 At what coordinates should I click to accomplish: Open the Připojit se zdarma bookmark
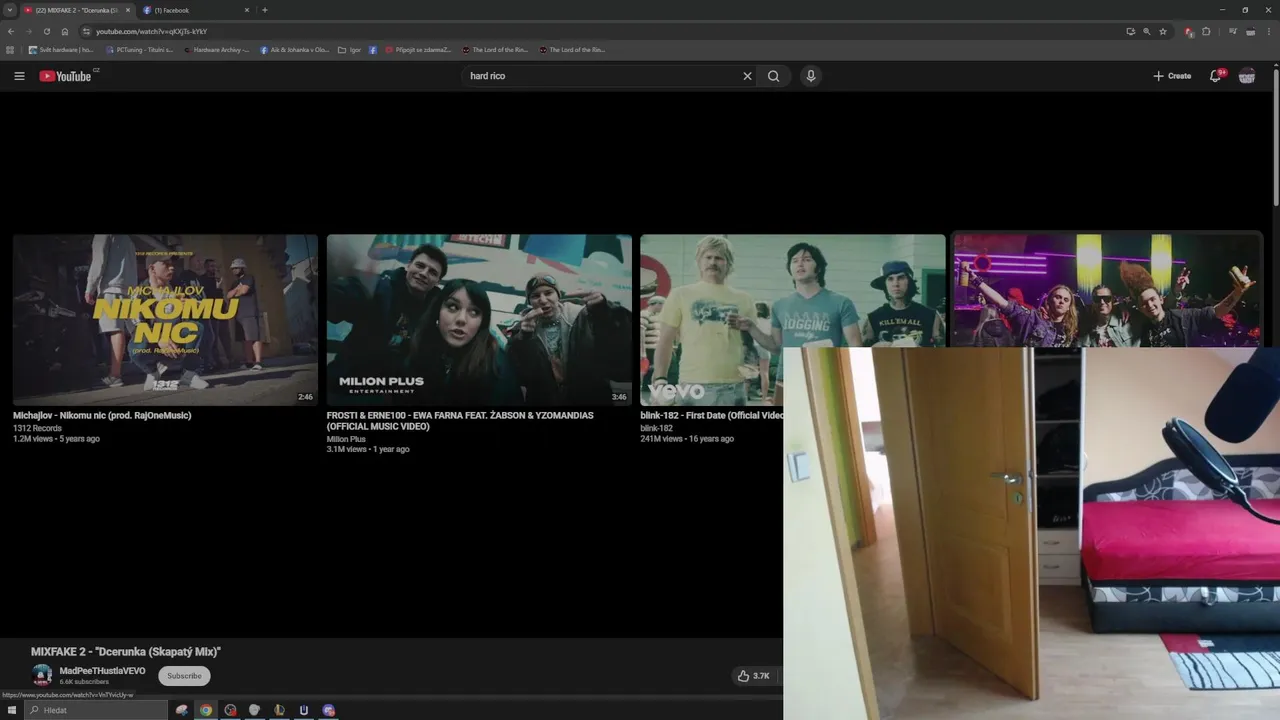click(418, 50)
